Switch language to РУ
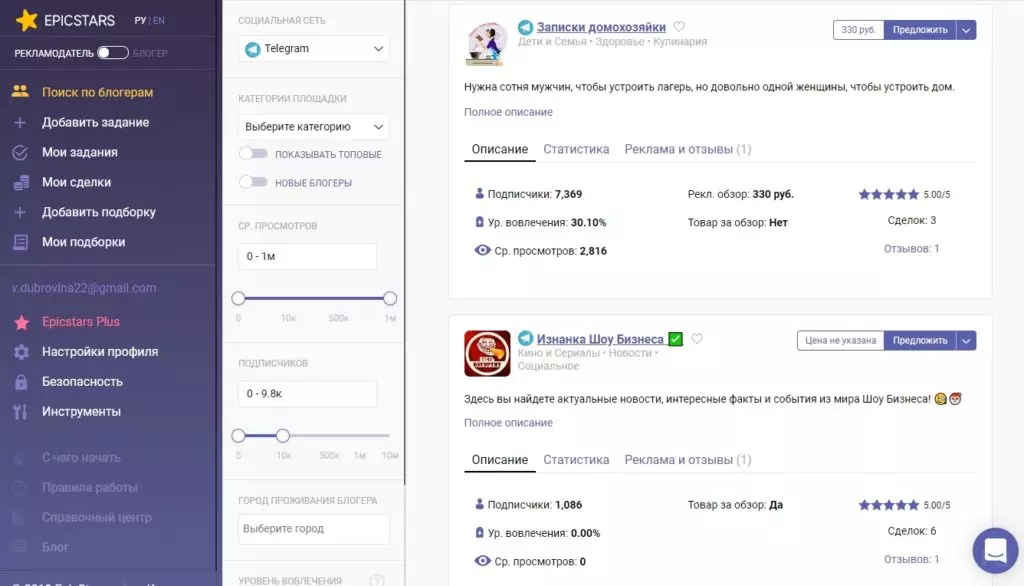The height and width of the screenshot is (586, 1024). [x=140, y=20]
